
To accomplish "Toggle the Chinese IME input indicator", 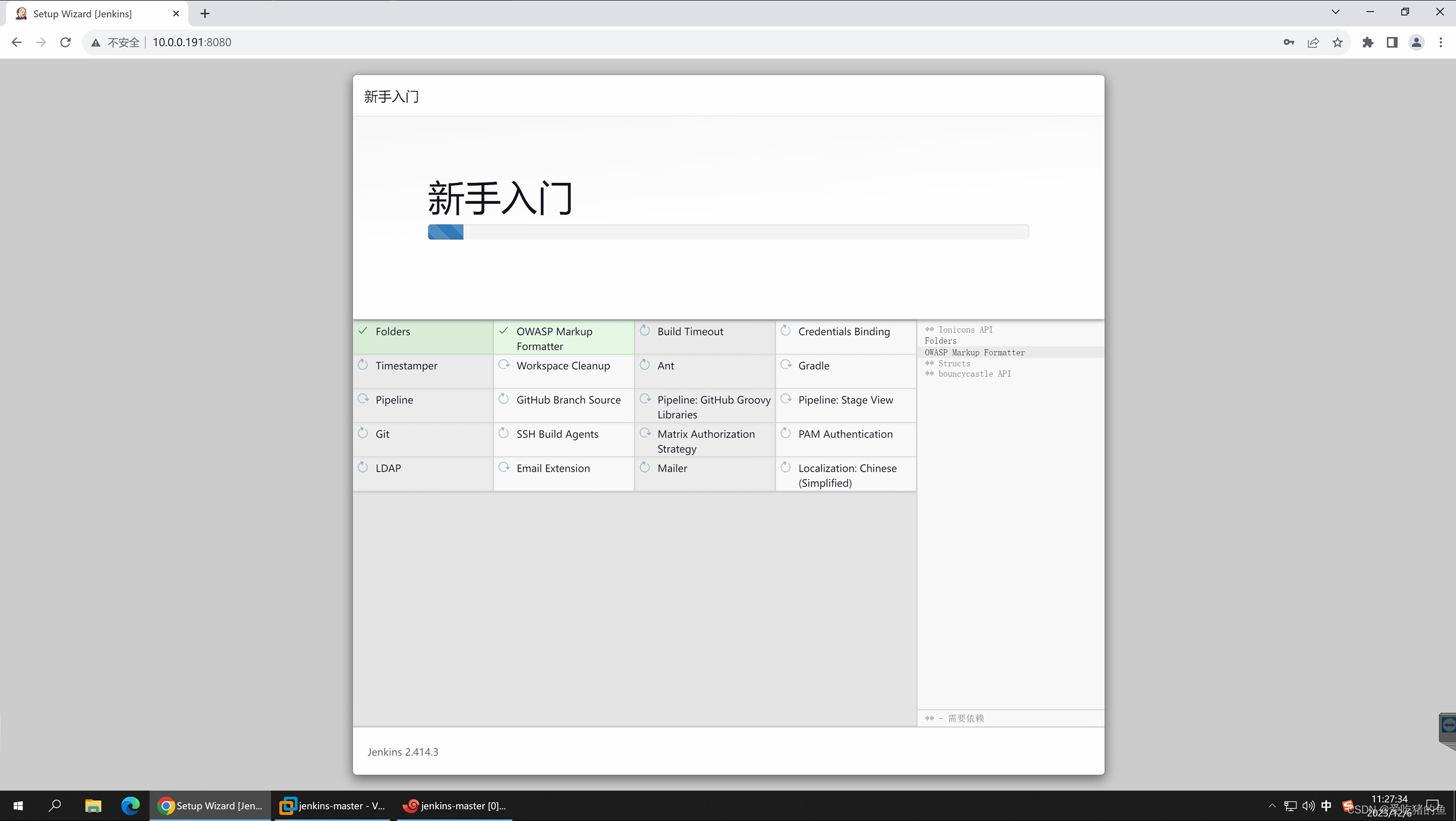I will [x=1326, y=805].
